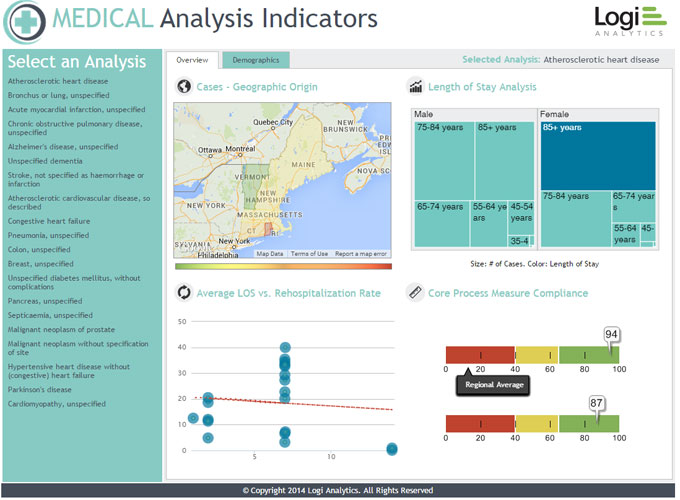Open the Demographics tab
Screen dimensions: 680x500
pyautogui.click(x=256, y=60)
